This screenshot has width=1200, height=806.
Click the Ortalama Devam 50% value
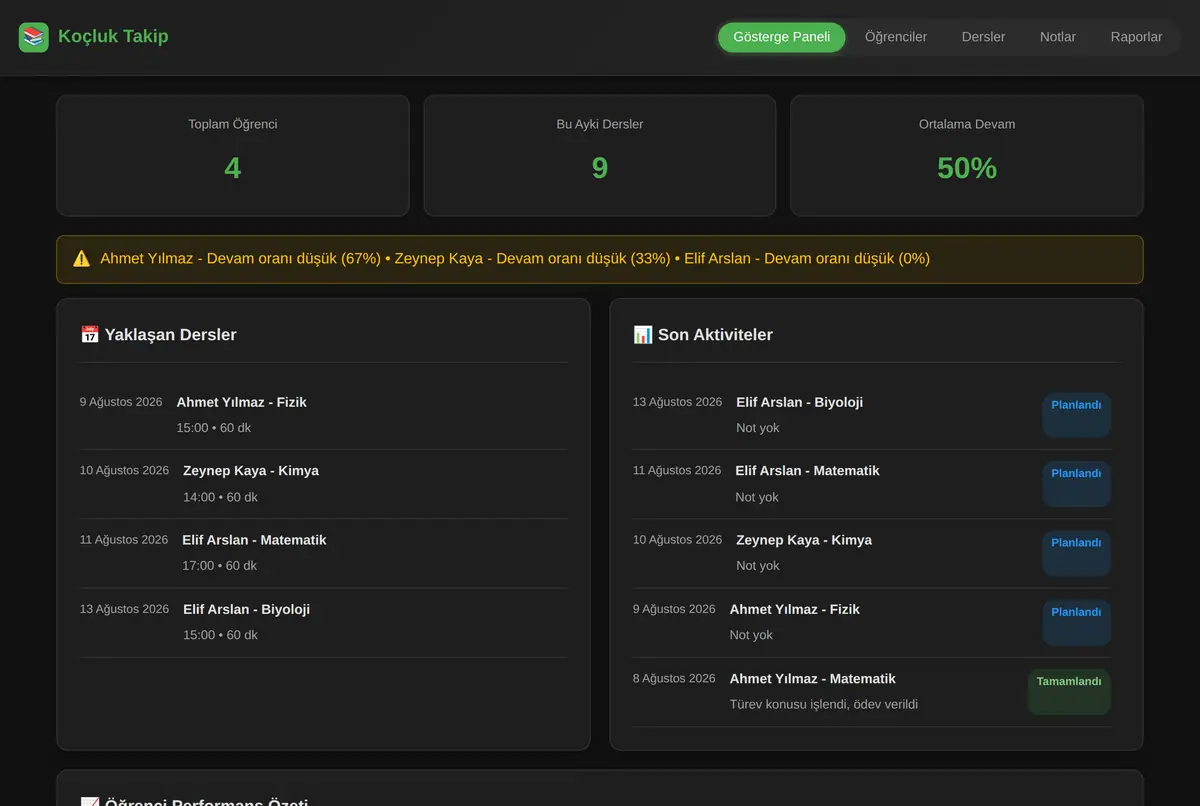(x=967, y=168)
